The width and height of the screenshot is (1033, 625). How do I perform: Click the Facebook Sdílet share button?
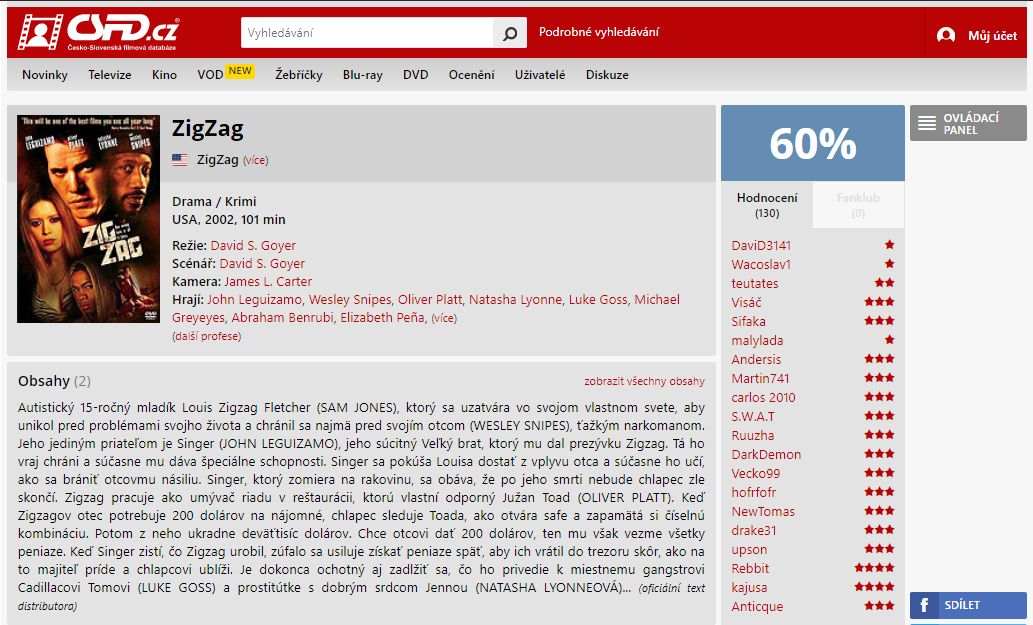[x=968, y=605]
